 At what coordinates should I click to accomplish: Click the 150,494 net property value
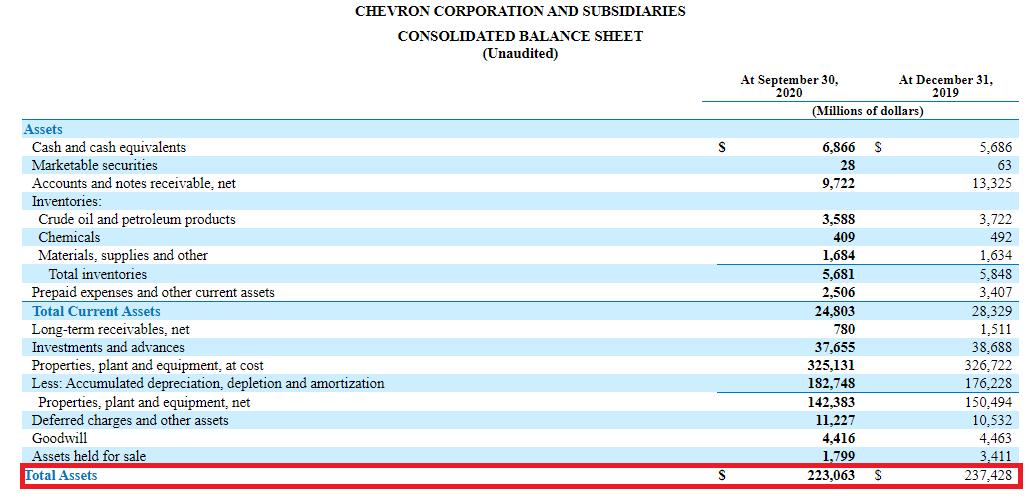click(990, 402)
